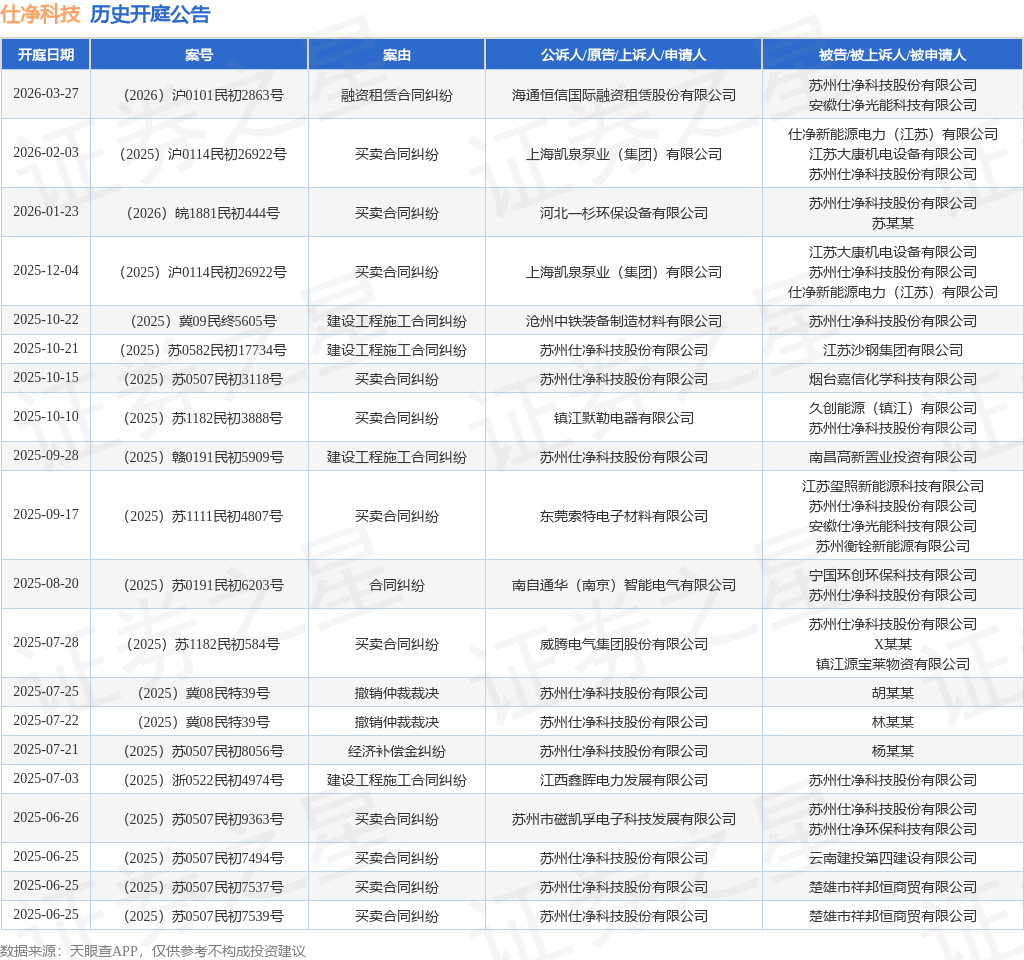
Task: Click the date 2025-07-28
Action: click(46, 642)
